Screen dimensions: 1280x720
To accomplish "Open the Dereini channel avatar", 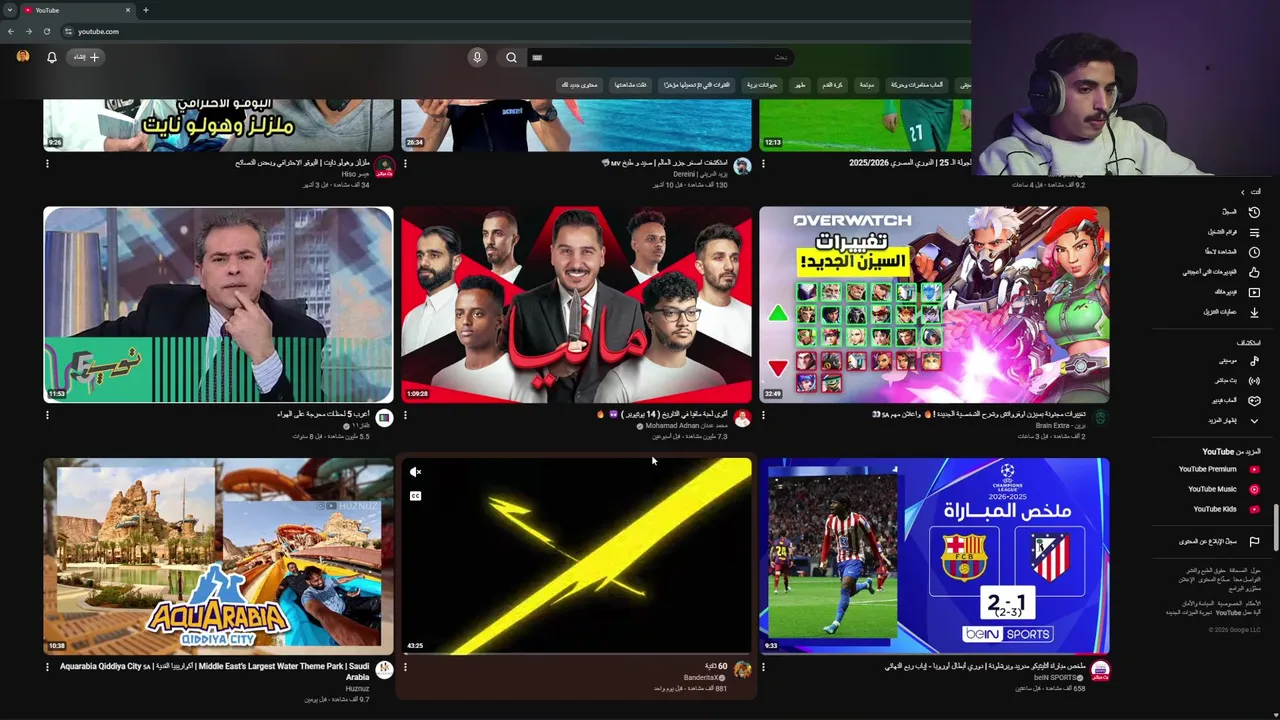I will [x=742, y=166].
